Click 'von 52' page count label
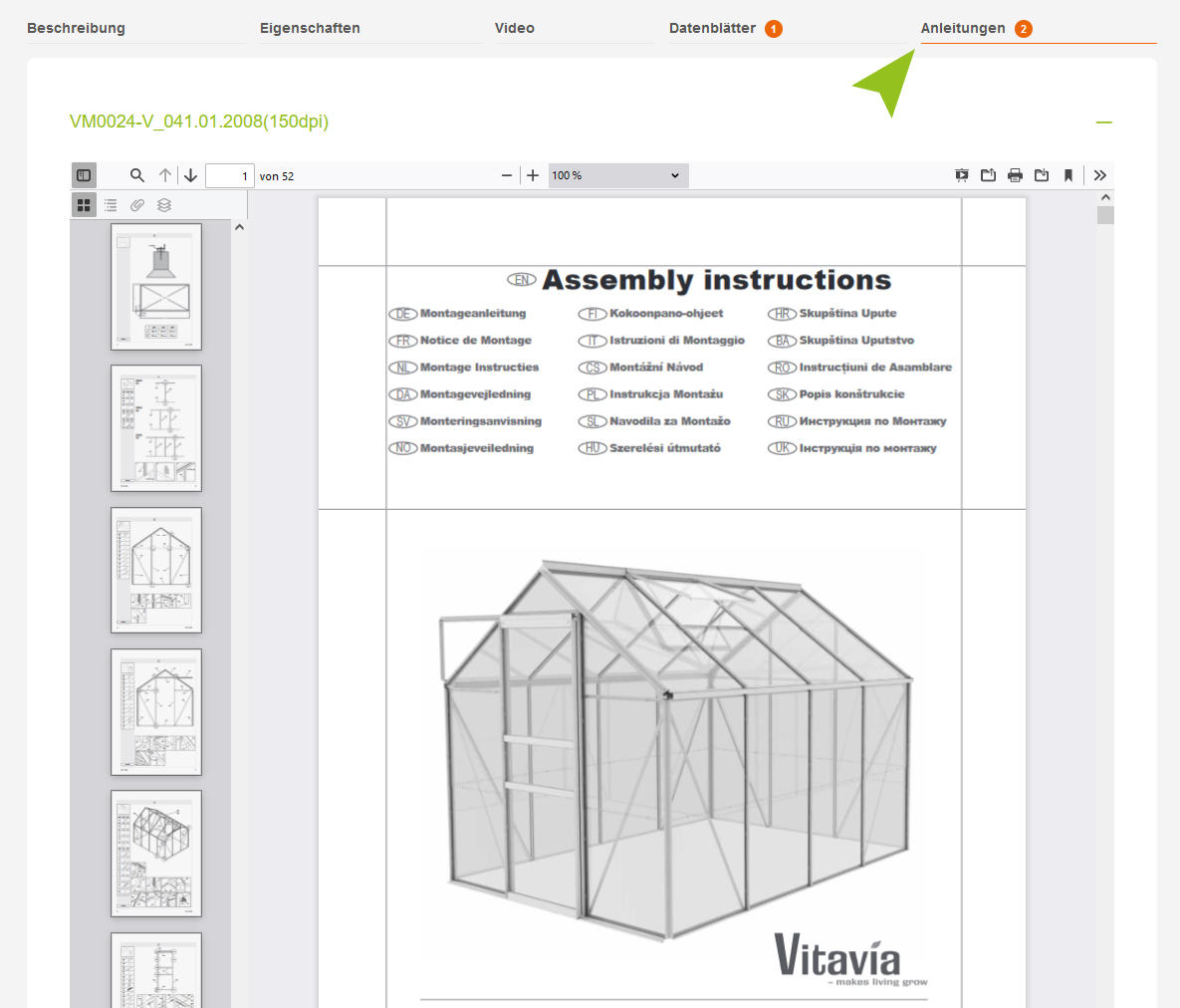 tap(277, 176)
